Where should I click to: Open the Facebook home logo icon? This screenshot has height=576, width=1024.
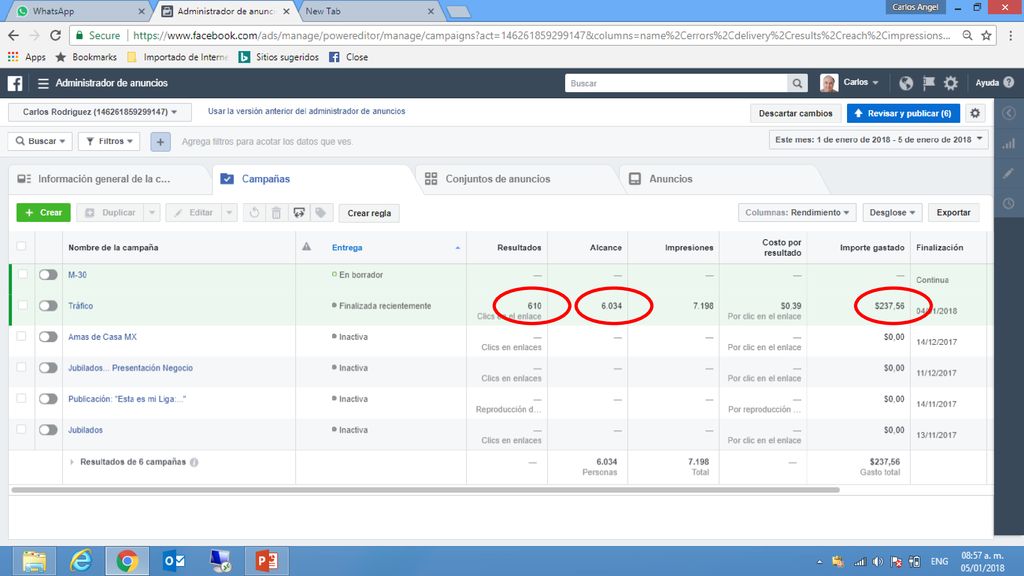(x=15, y=83)
